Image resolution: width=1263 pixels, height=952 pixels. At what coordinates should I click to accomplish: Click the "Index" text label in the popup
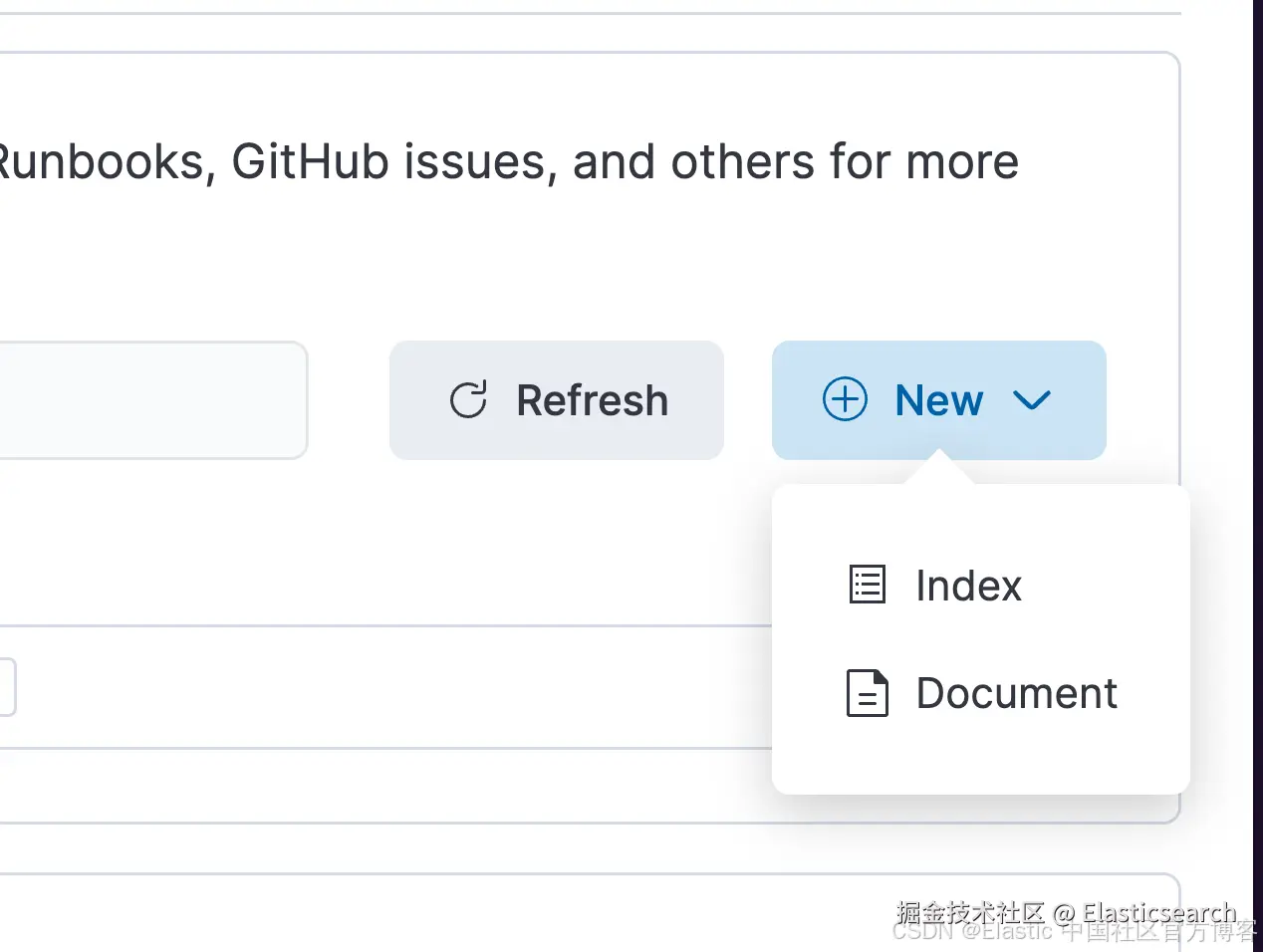pos(968,586)
